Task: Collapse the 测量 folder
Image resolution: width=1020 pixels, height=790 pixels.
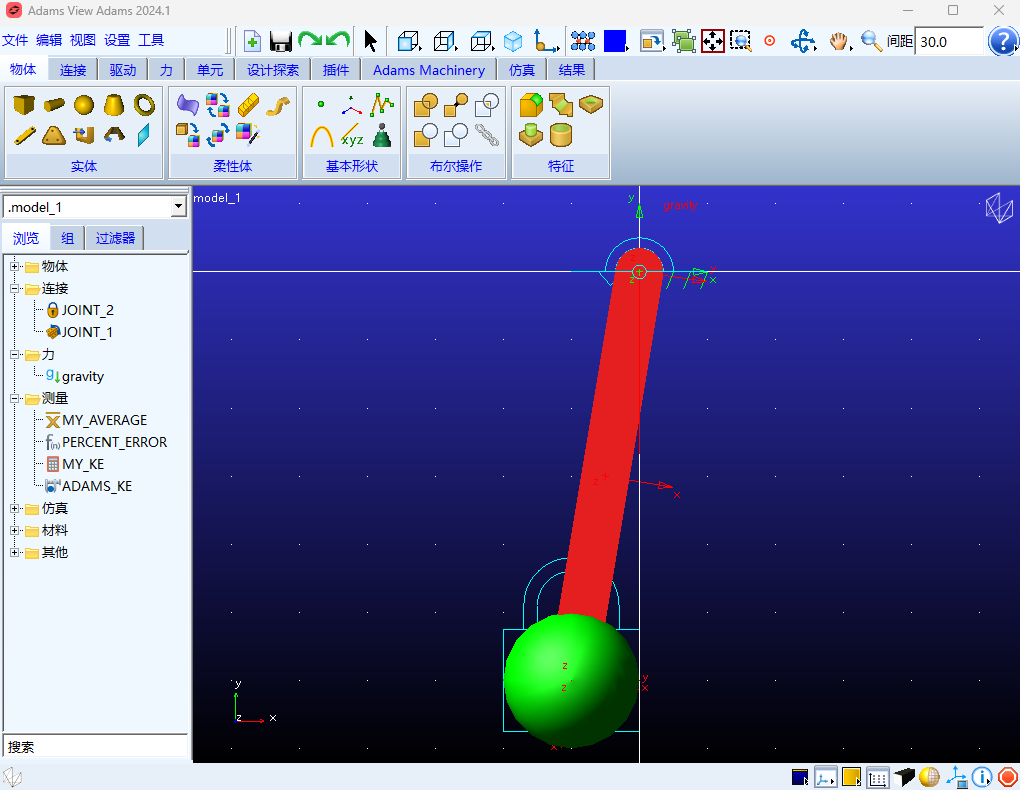Action: tap(14, 398)
